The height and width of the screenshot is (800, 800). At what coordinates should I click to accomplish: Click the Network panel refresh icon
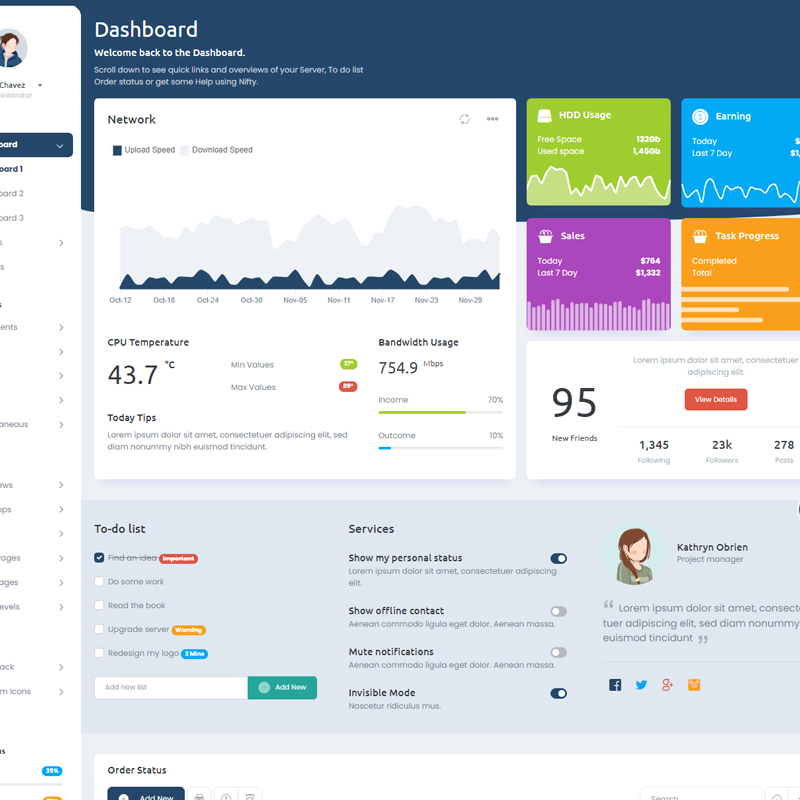(465, 119)
